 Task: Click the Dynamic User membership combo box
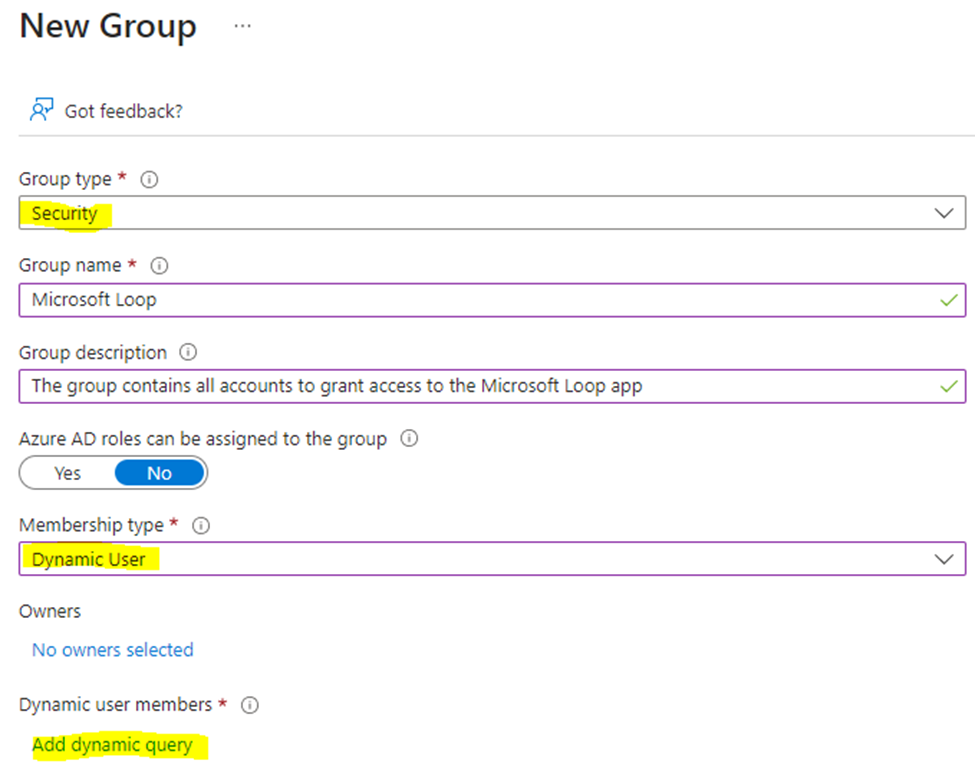click(480, 559)
